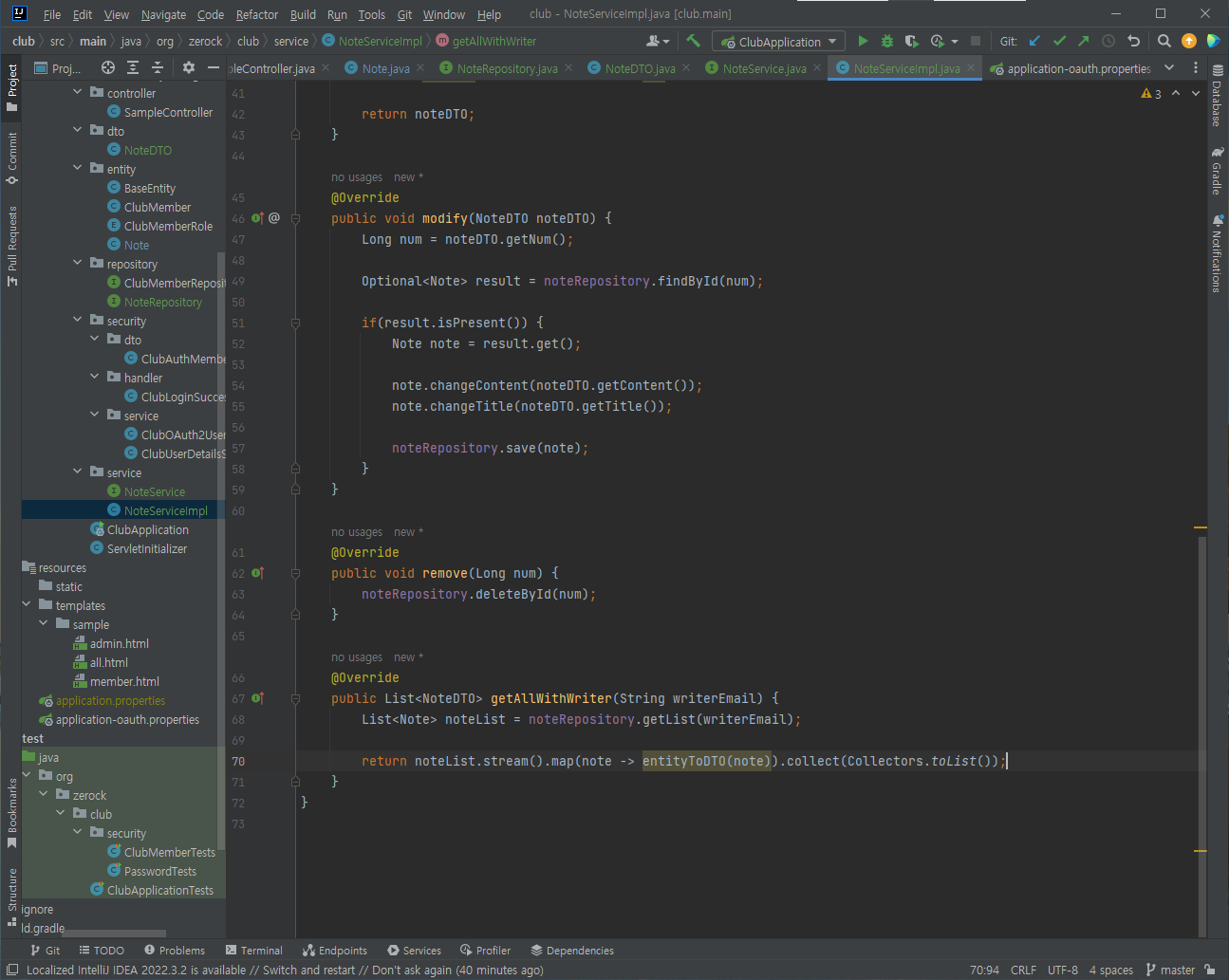This screenshot has width=1229, height=980.
Task: Fold the if block at line 51
Action: tap(295, 323)
